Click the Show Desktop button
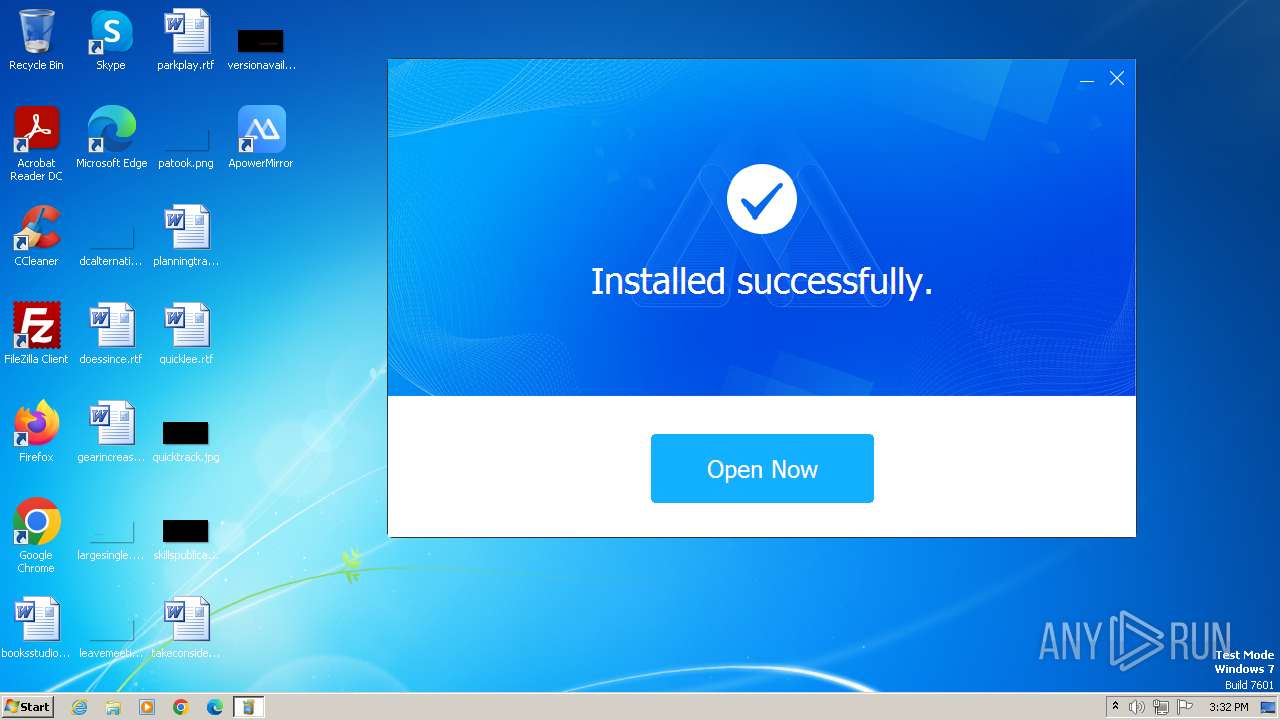 [x=1269, y=707]
